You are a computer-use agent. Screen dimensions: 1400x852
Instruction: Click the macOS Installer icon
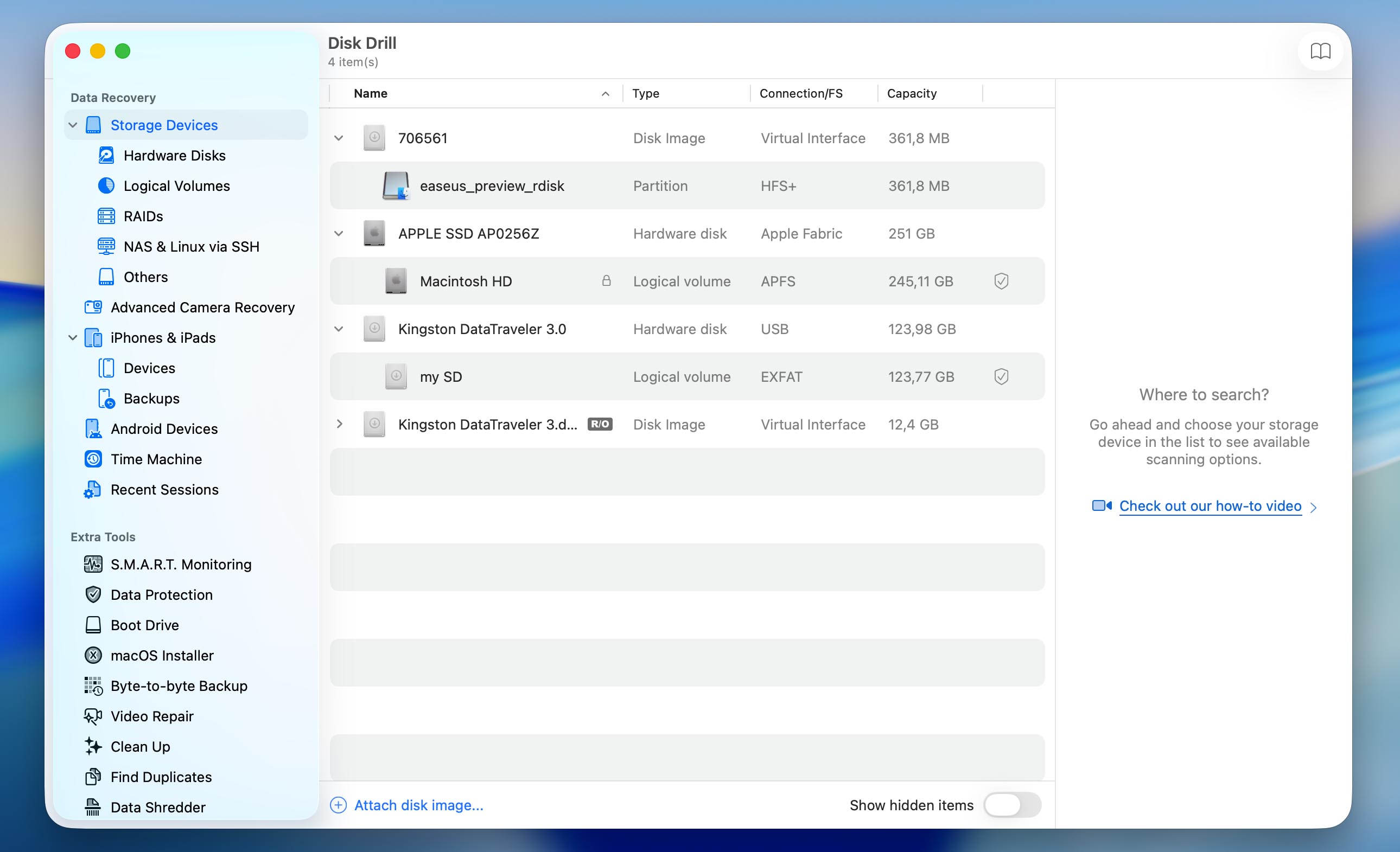93,656
